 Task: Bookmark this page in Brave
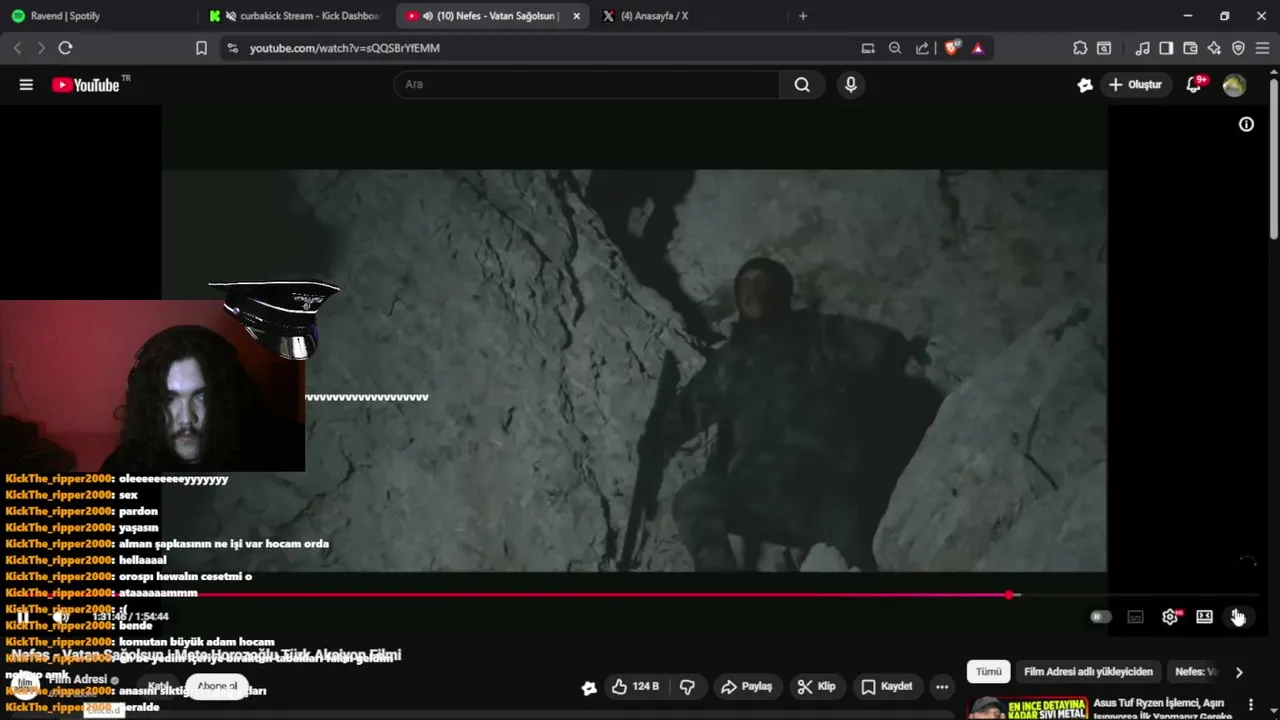[201, 48]
